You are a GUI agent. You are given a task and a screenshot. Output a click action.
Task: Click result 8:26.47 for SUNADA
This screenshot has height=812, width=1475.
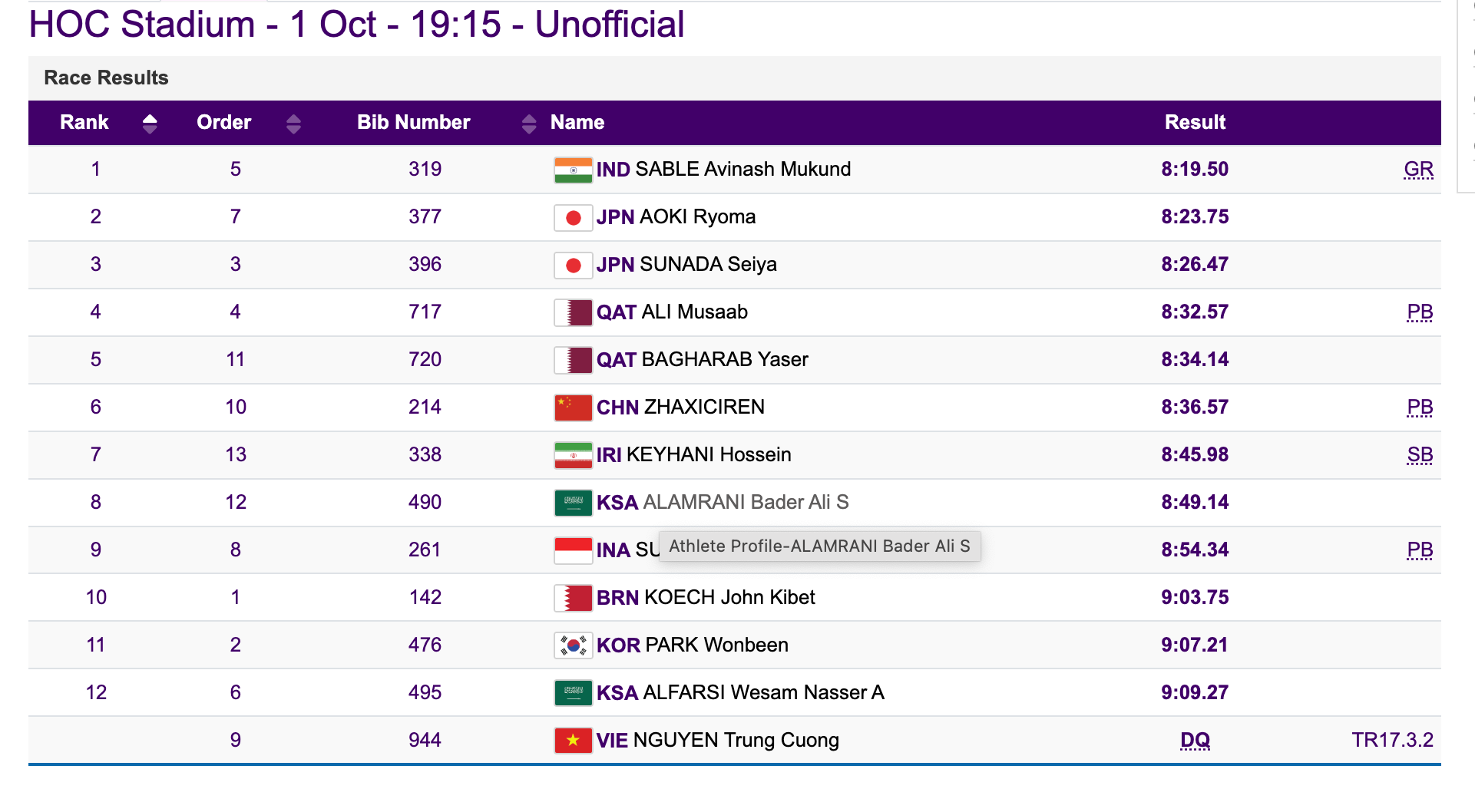1195,264
